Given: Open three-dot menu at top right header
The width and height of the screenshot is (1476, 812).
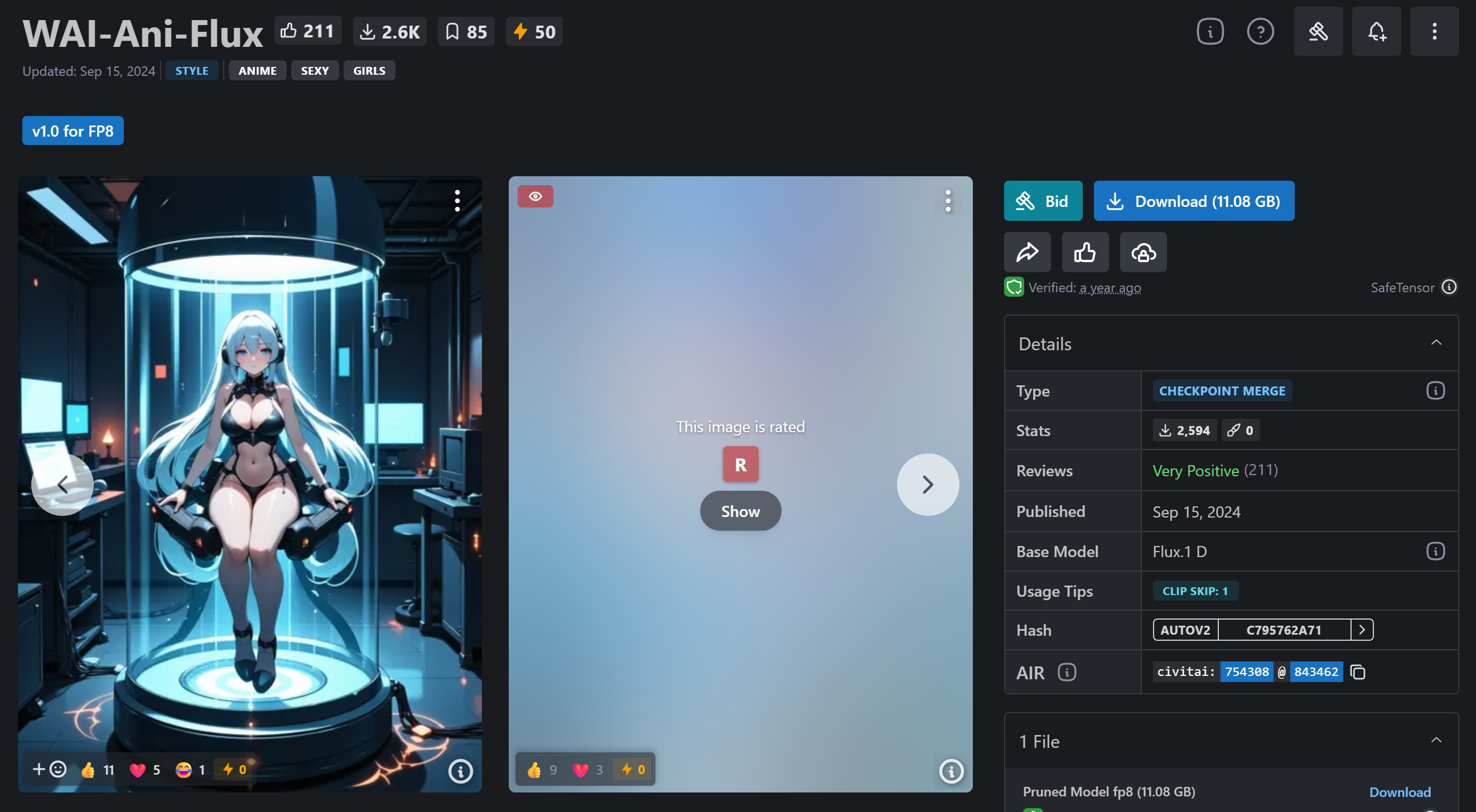Looking at the screenshot, I should (1434, 32).
